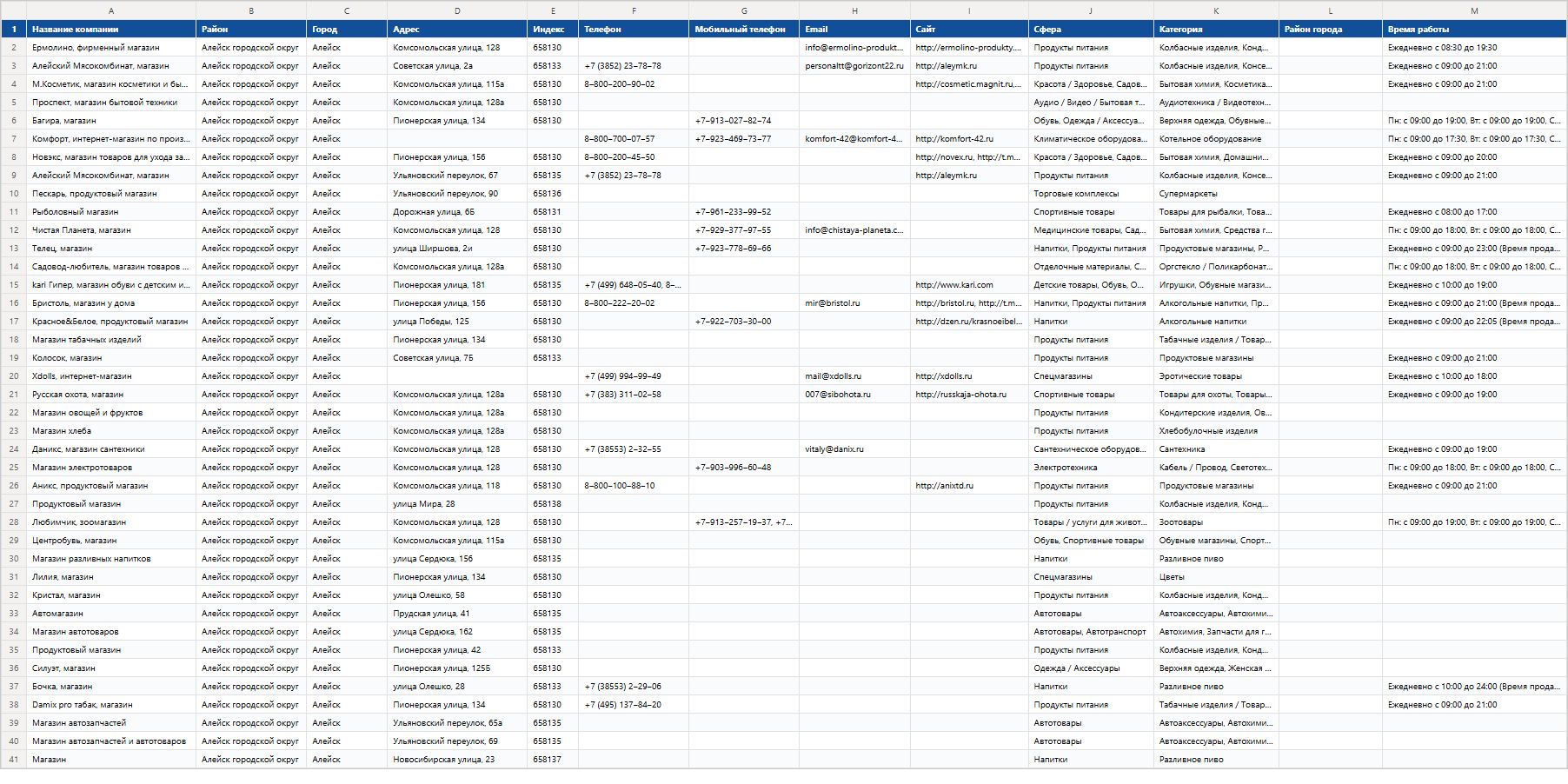This screenshot has width=1568, height=784.
Task: Select the address cell 'Дорожная улица, 6Б'
Action: [457, 212]
